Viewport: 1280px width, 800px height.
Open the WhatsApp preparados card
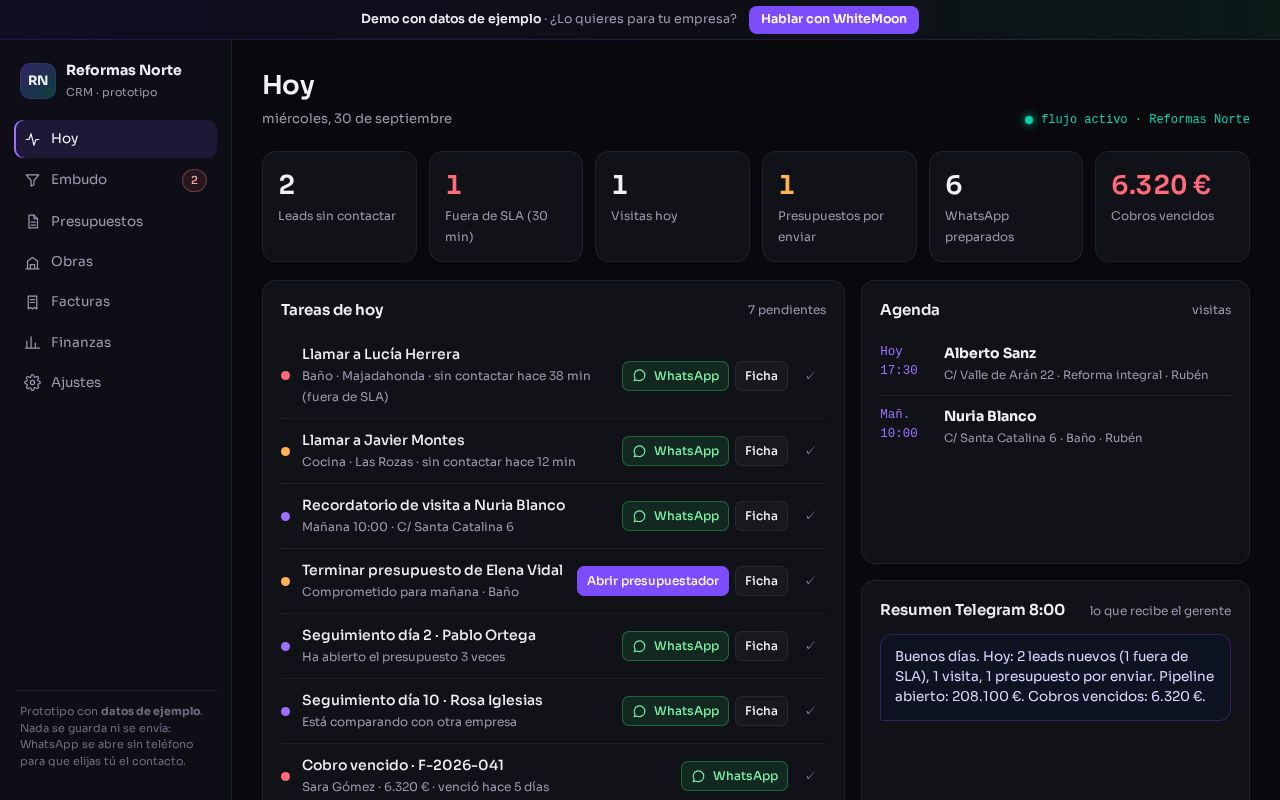(x=1006, y=206)
